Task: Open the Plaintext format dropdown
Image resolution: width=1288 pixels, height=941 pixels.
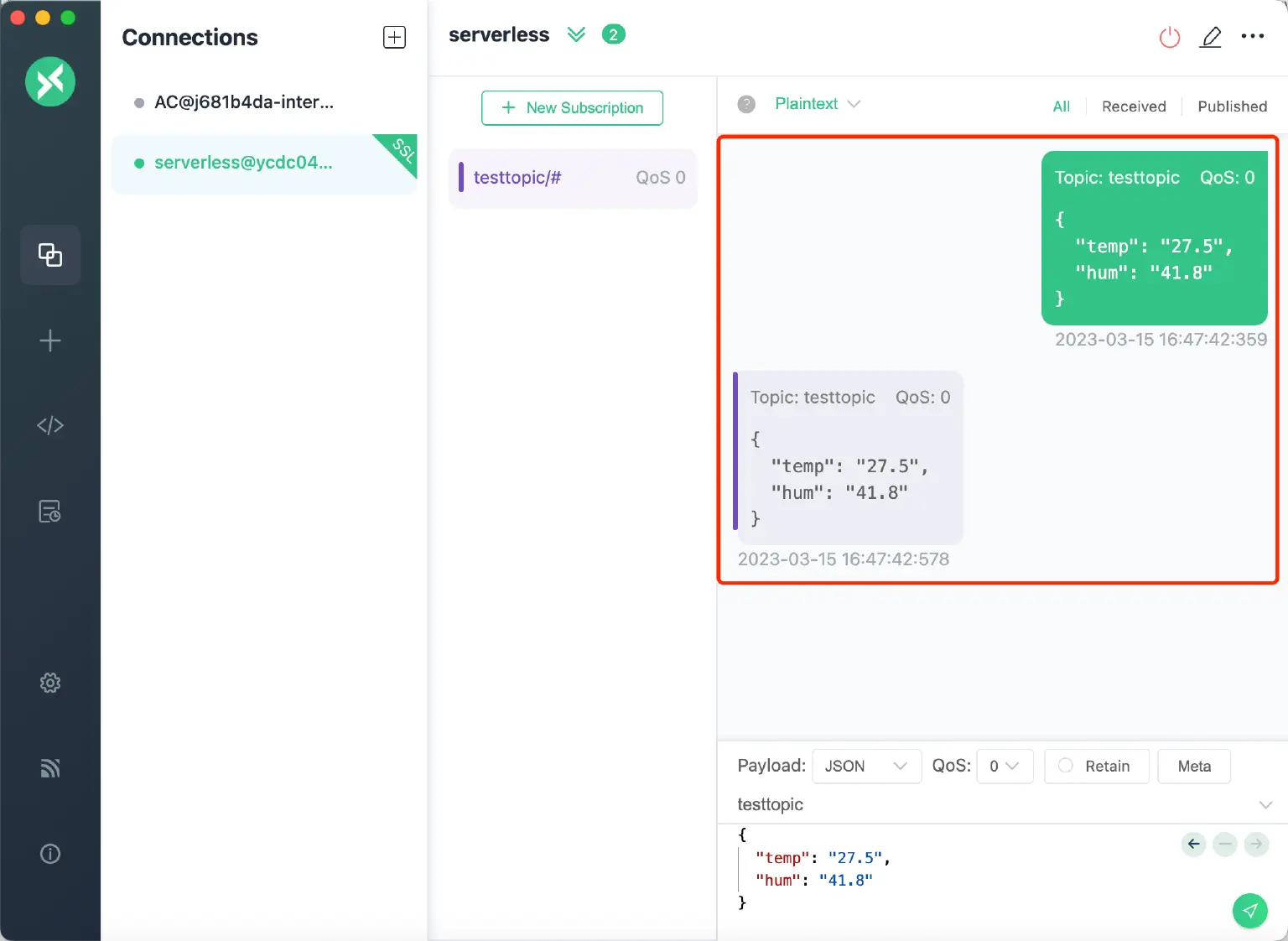Action: tap(818, 104)
